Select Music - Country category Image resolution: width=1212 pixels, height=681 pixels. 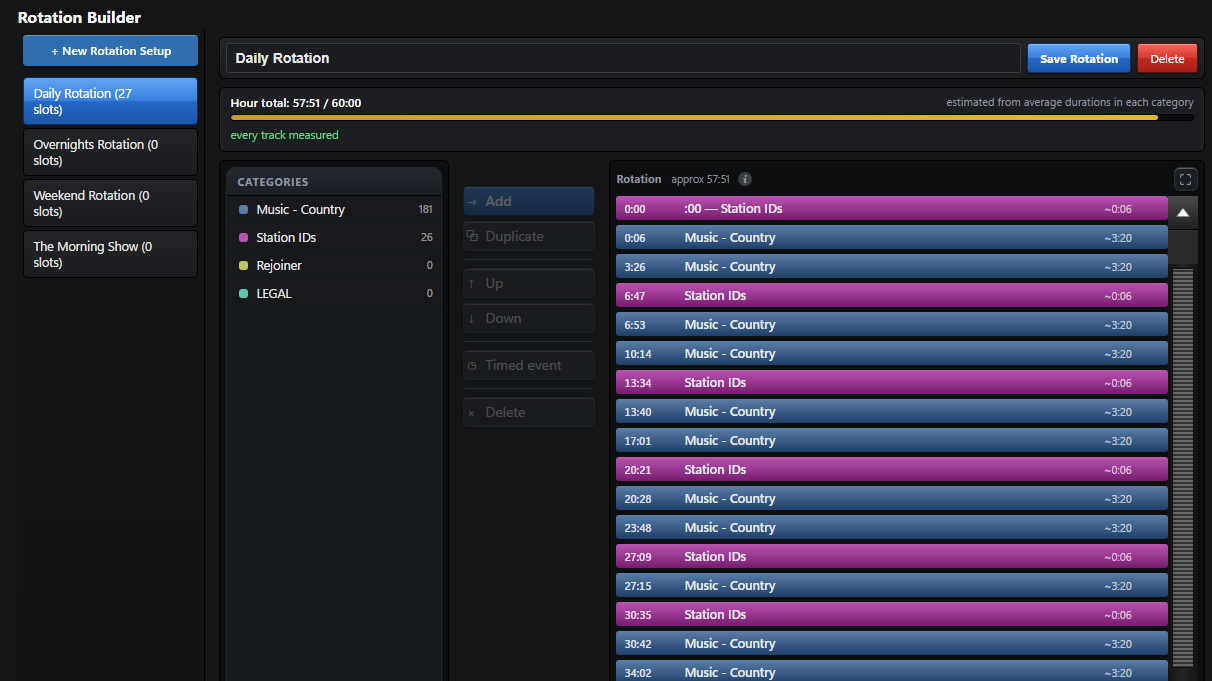[334, 210]
